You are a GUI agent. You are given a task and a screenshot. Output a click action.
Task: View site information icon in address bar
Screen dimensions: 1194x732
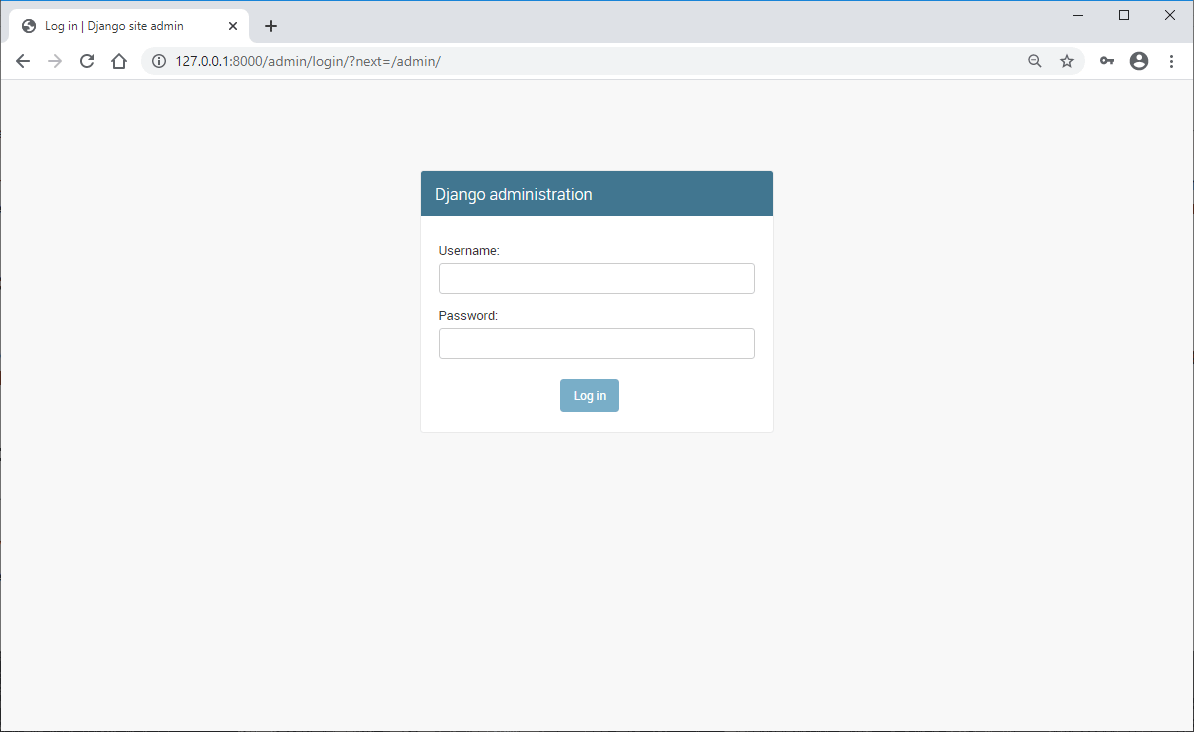tap(158, 62)
